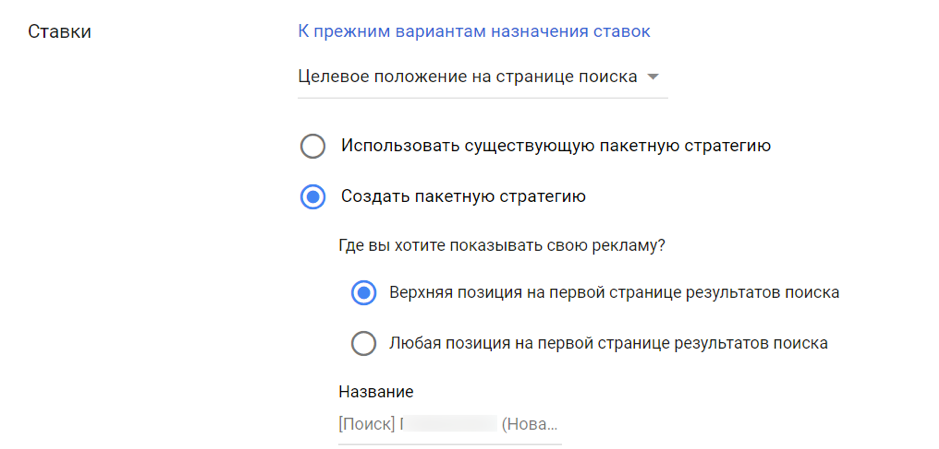
Task: Open the "Целевое положение на странице поиска" dropdown
Action: coord(468,77)
